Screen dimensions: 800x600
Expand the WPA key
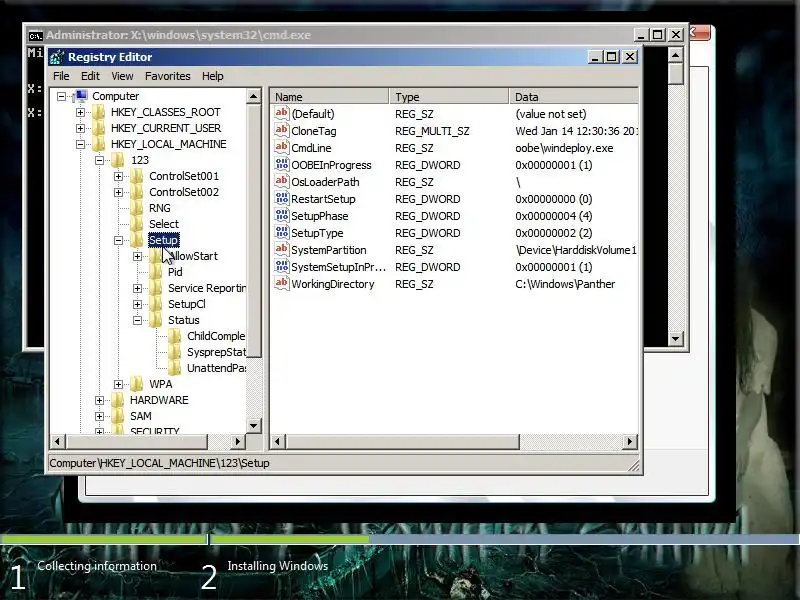pyautogui.click(x=118, y=384)
